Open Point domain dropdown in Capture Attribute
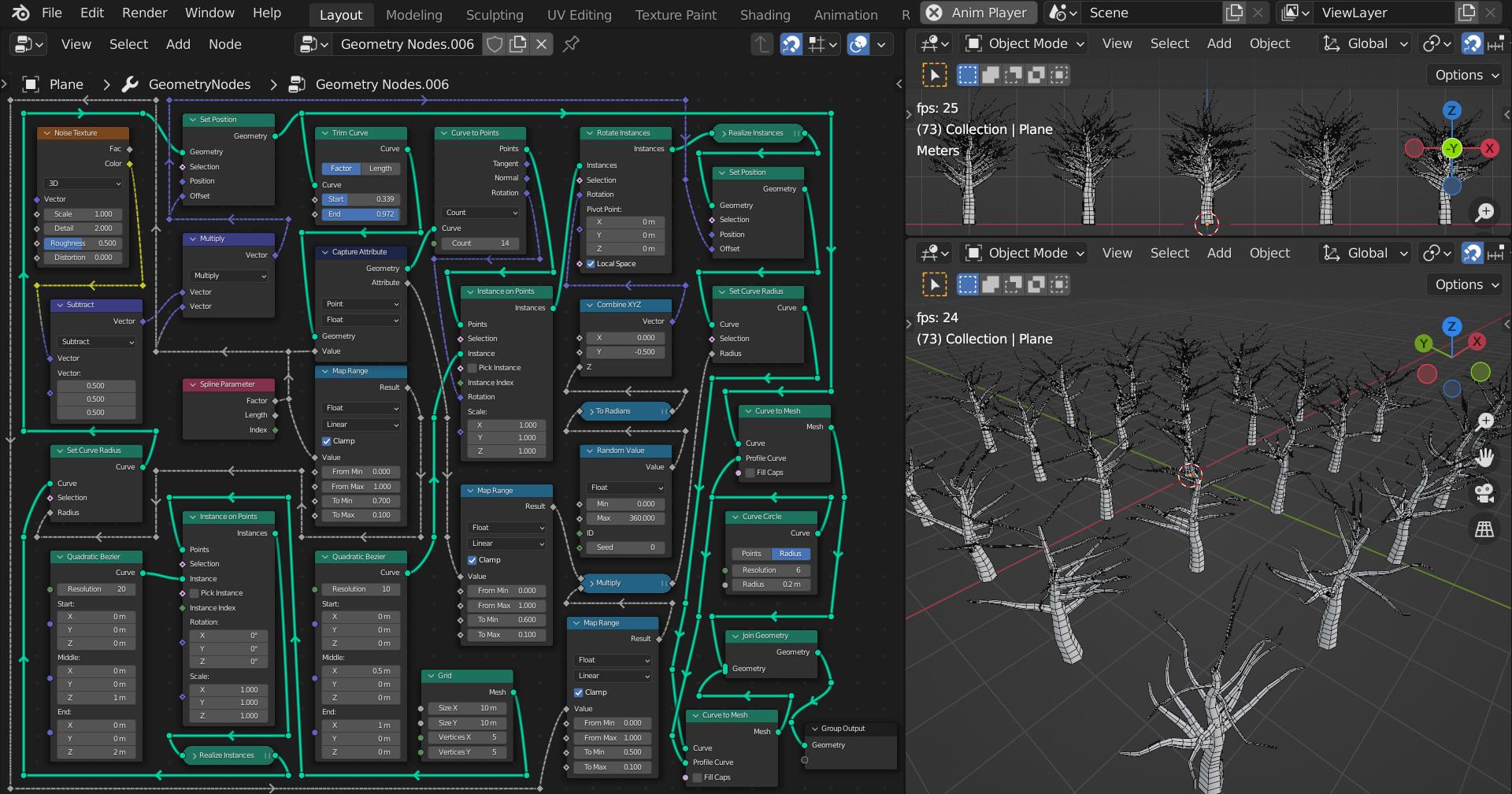Viewport: 1512px width, 794px height. [x=361, y=304]
